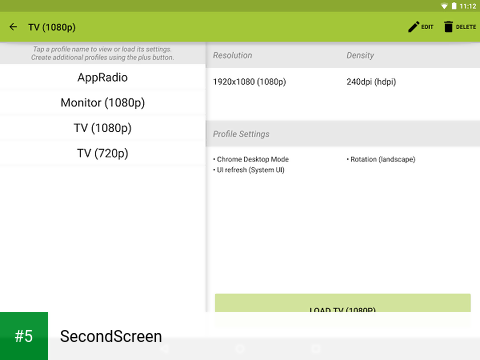
Task: Click the 240dpi (hdpi) density value
Action: [371, 82]
